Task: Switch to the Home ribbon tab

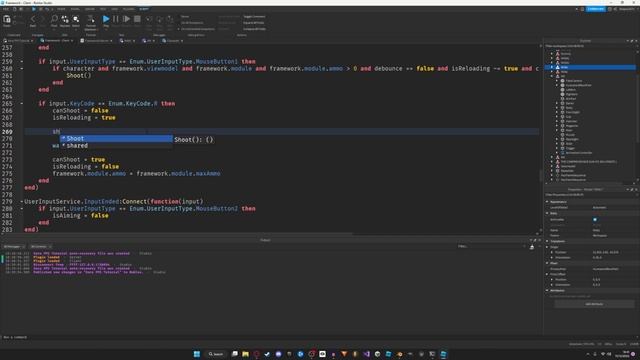Action: (61, 9)
